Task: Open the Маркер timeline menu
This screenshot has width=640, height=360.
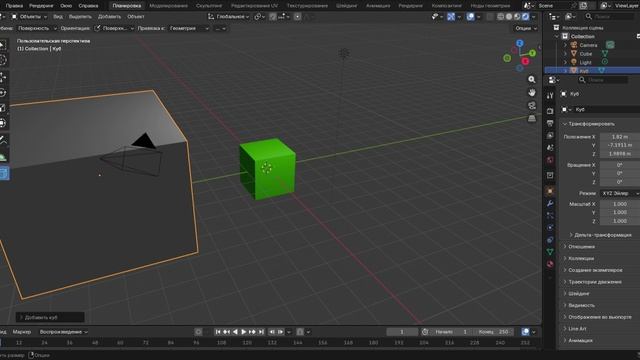Action: (22, 332)
